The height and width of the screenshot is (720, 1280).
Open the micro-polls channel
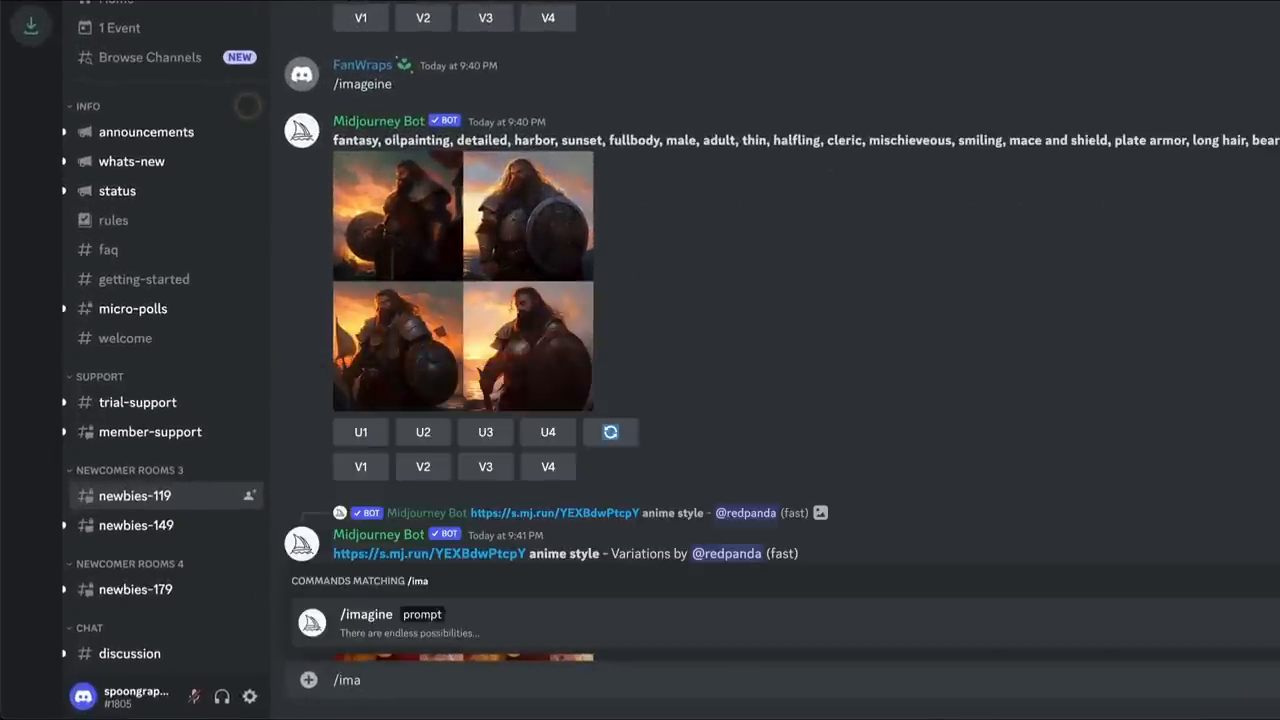point(133,309)
